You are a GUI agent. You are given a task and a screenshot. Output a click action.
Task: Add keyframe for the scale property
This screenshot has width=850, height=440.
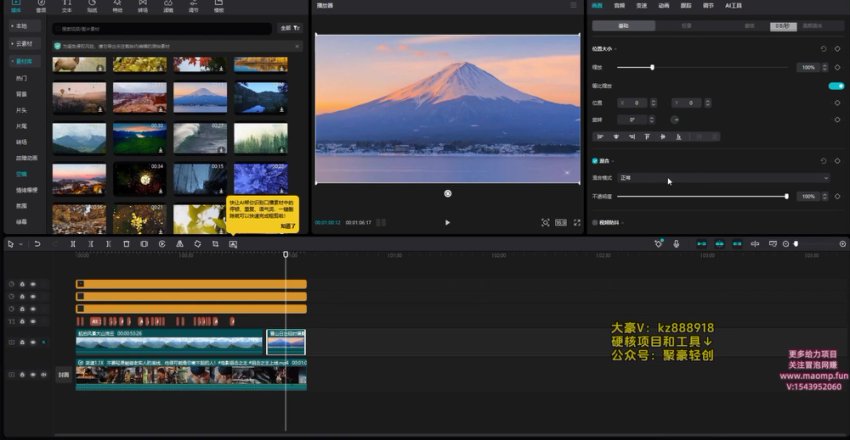click(x=837, y=67)
